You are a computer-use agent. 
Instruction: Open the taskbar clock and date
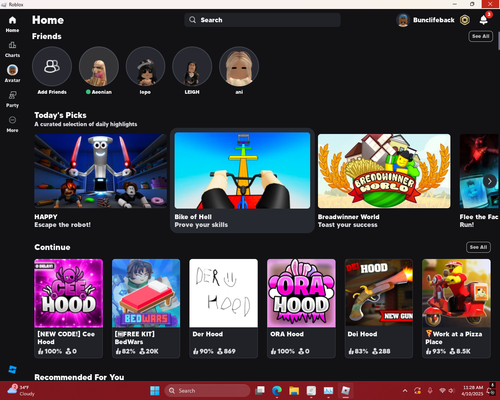click(x=472, y=390)
